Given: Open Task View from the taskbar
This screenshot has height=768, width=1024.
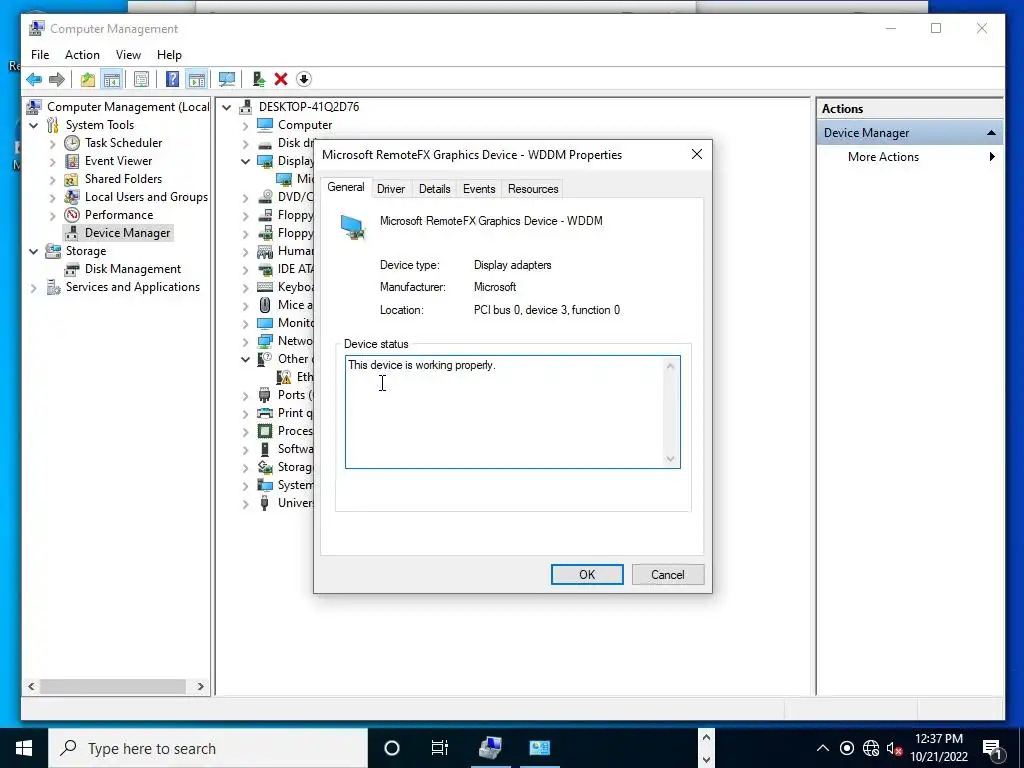Looking at the screenshot, I should click(440, 748).
